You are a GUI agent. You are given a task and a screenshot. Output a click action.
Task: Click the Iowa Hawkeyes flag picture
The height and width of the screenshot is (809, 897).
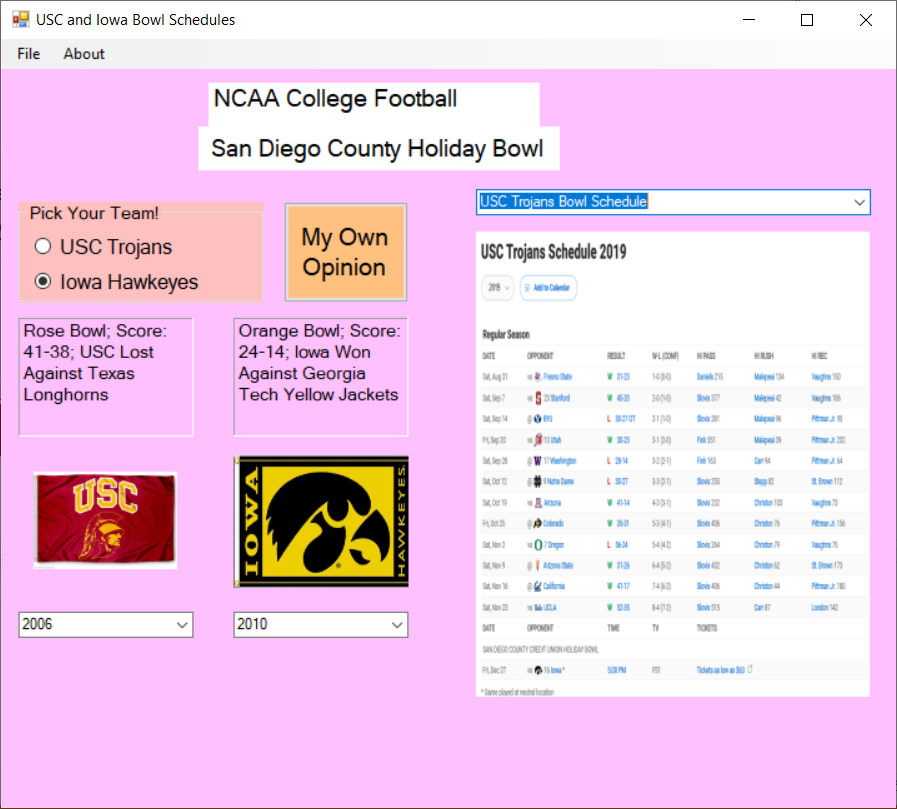coord(321,522)
